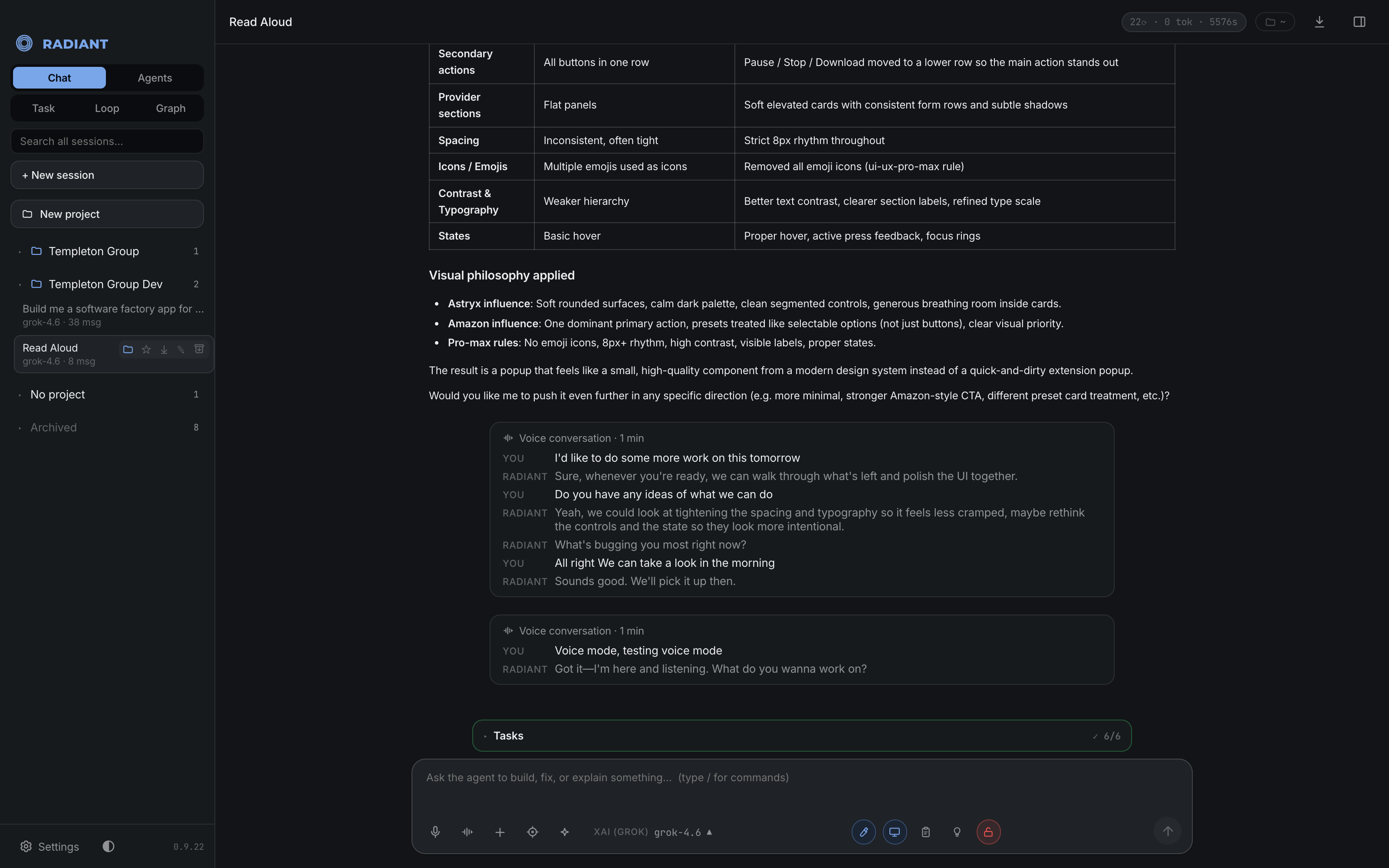This screenshot has width=1389, height=868.
Task: Toggle the dark/light theme half-circle icon
Action: [x=109, y=846]
